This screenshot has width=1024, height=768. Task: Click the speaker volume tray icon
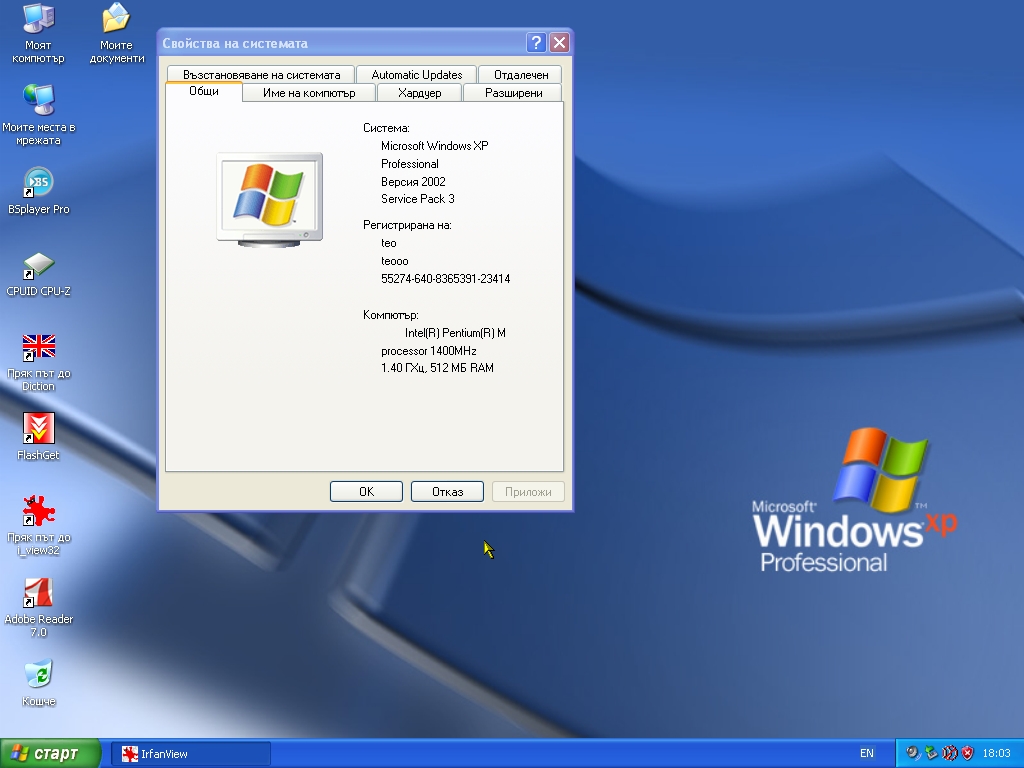912,753
